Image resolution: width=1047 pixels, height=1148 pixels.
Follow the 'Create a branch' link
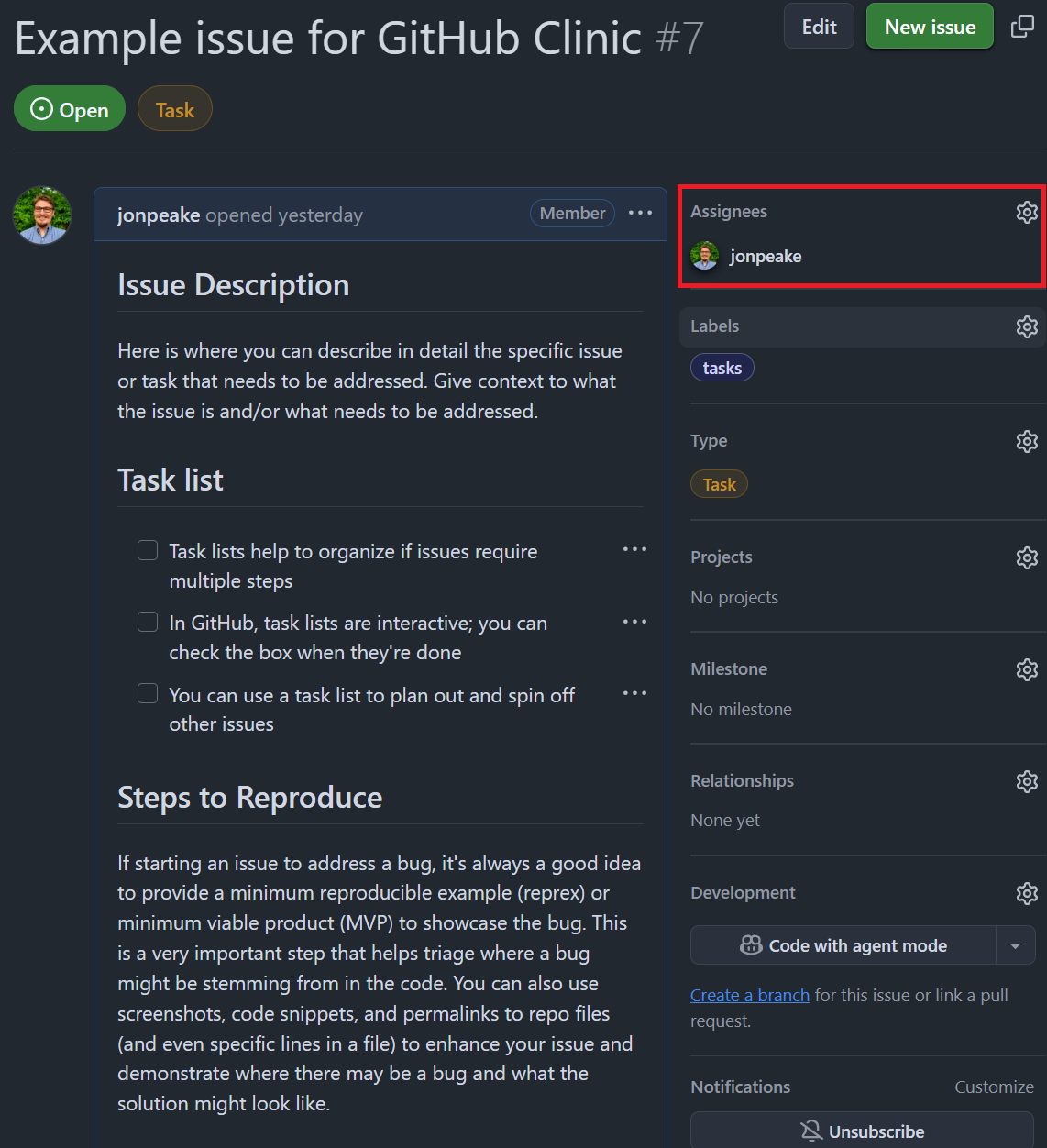[749, 995]
